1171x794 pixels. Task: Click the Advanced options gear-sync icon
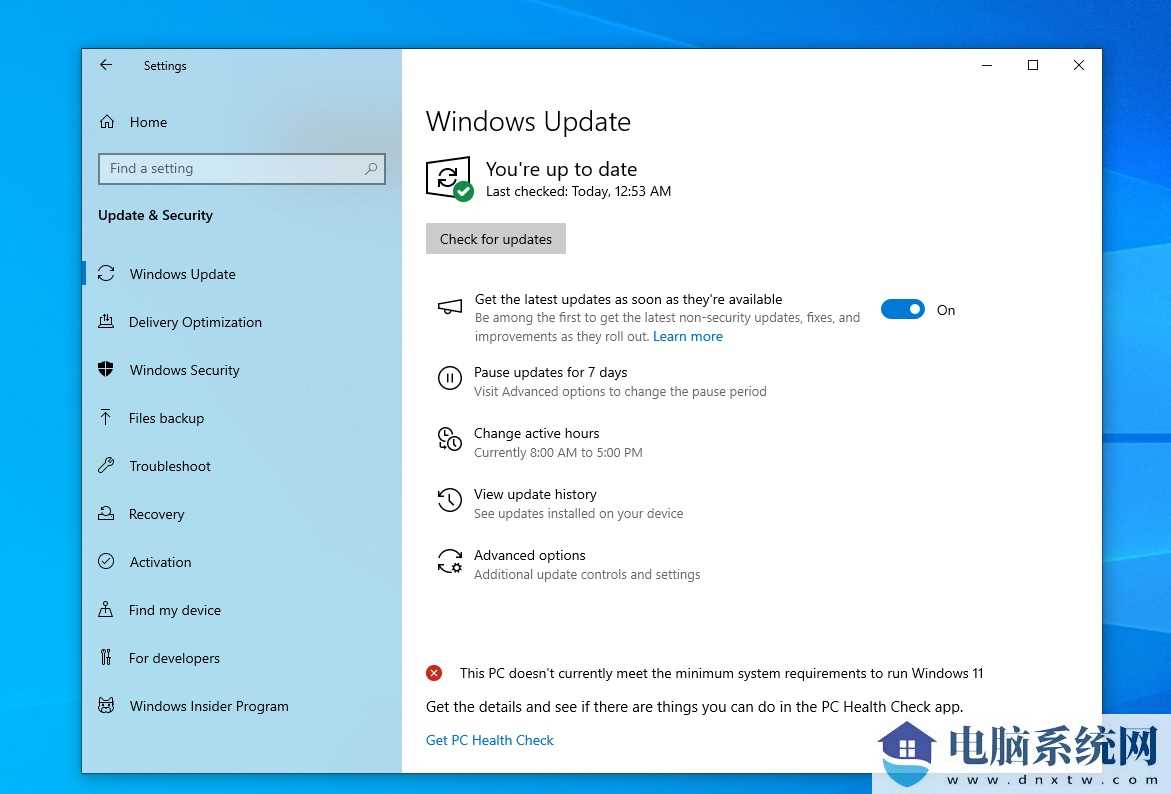pyautogui.click(x=450, y=561)
